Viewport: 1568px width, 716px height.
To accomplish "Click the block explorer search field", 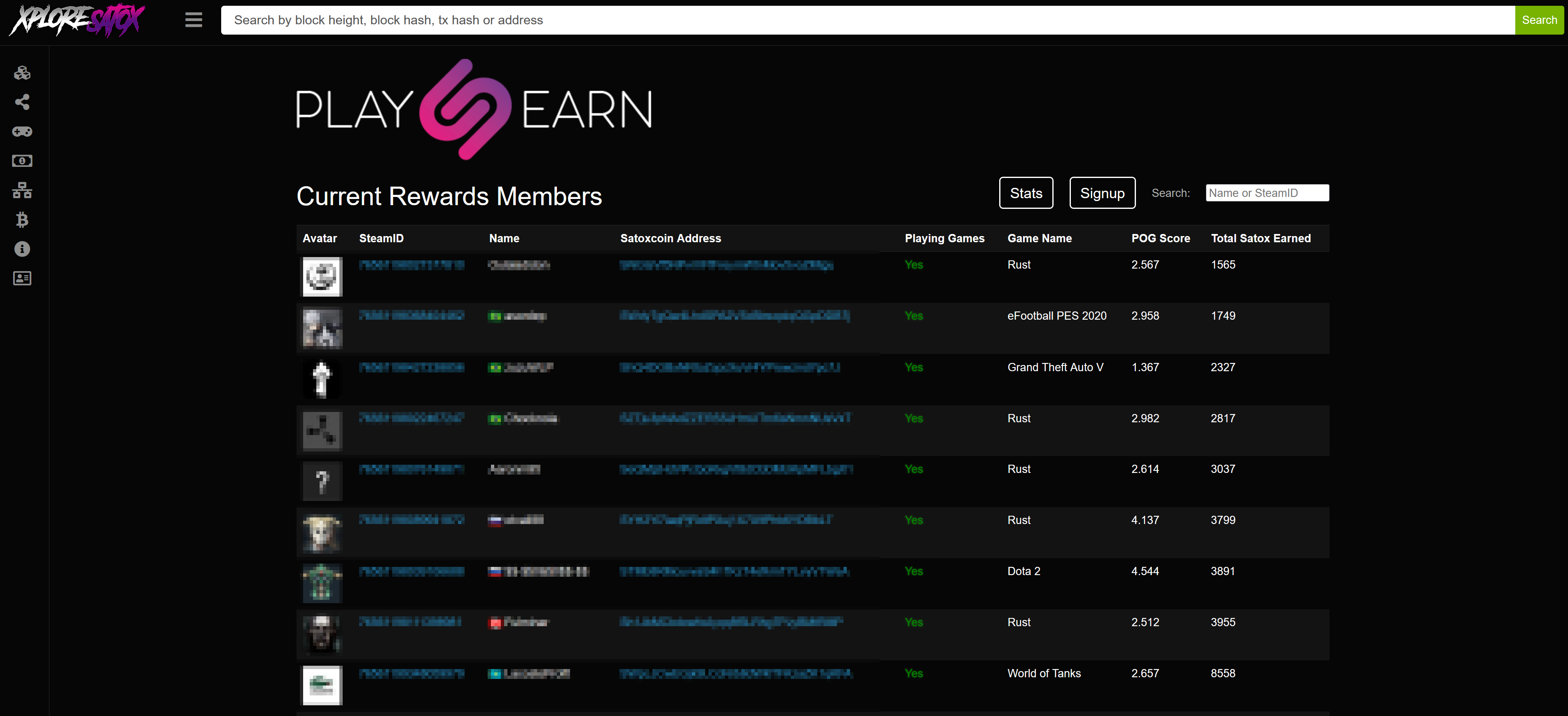I will coord(867,20).
